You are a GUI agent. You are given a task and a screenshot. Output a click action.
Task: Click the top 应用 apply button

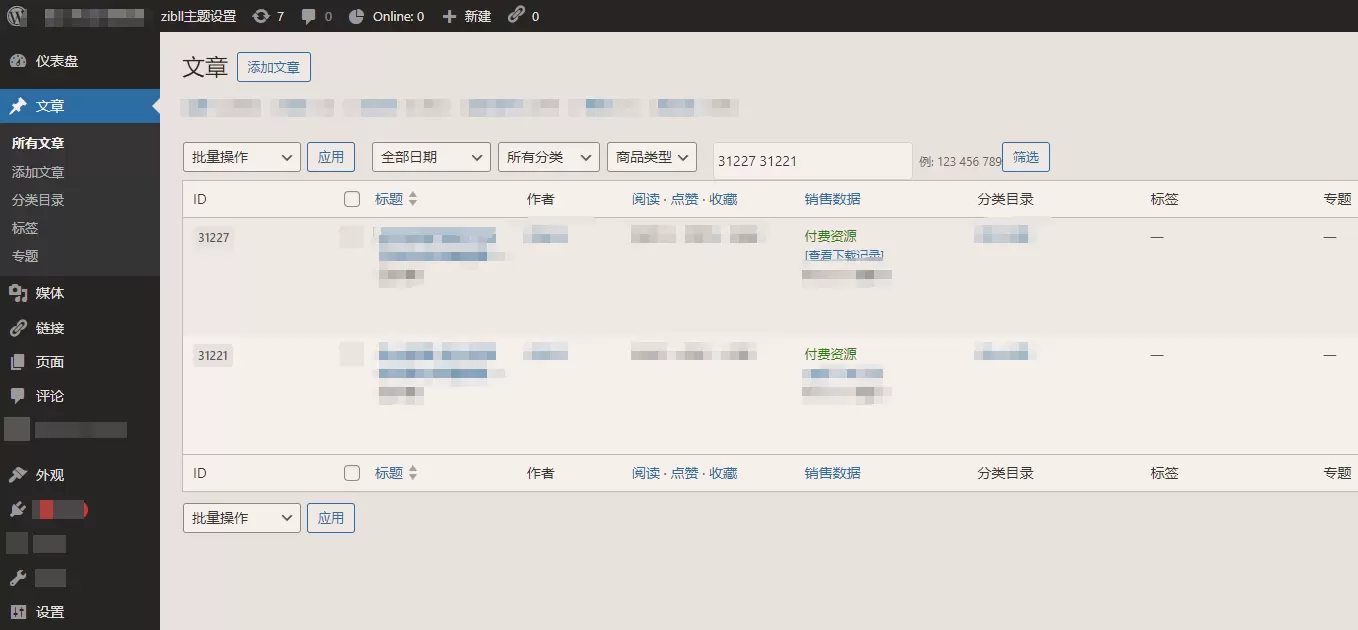pyautogui.click(x=331, y=157)
